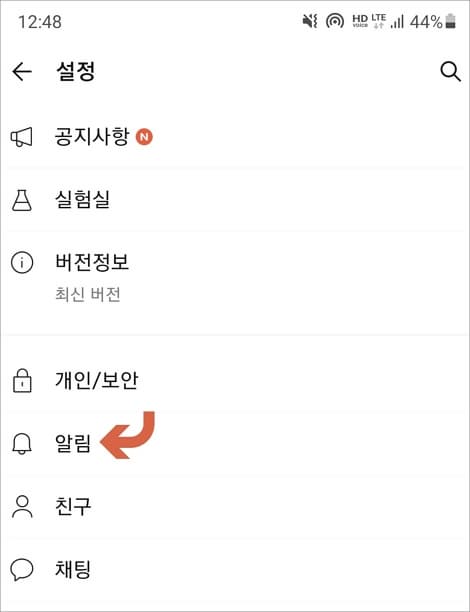
Task: Tap the orange N new badge
Action: pos(144,137)
